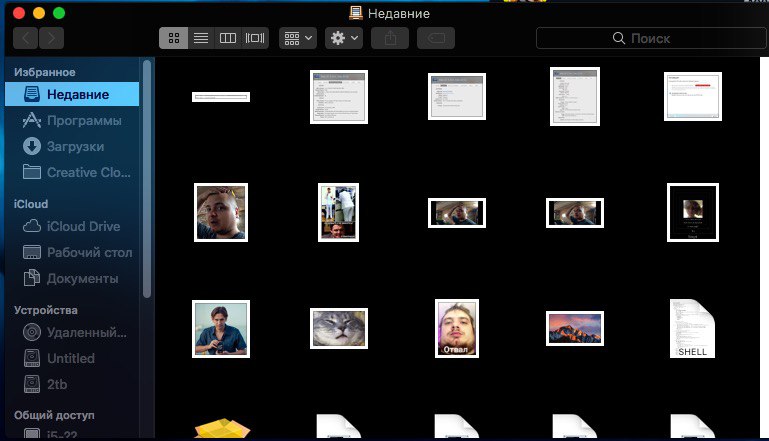
Task: Click the Избранное section header
Action: 45,72
